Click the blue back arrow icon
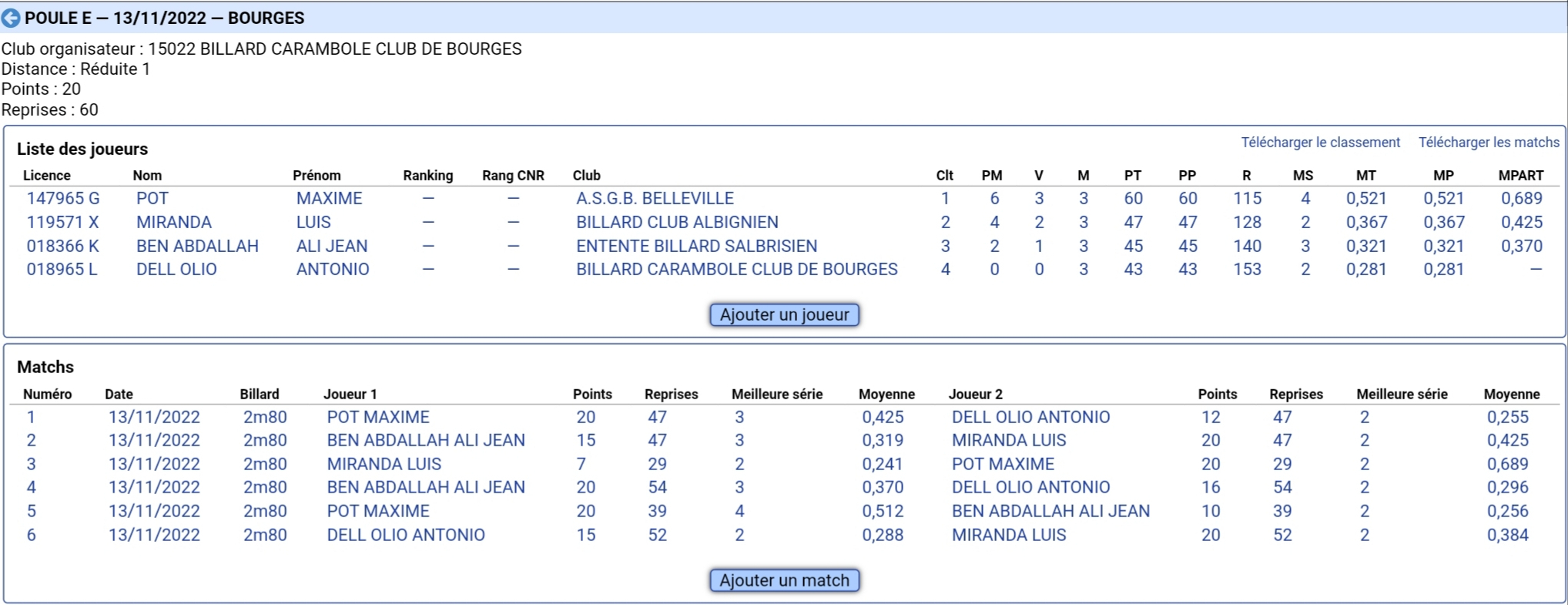The image size is (1568, 605). pos(12,18)
